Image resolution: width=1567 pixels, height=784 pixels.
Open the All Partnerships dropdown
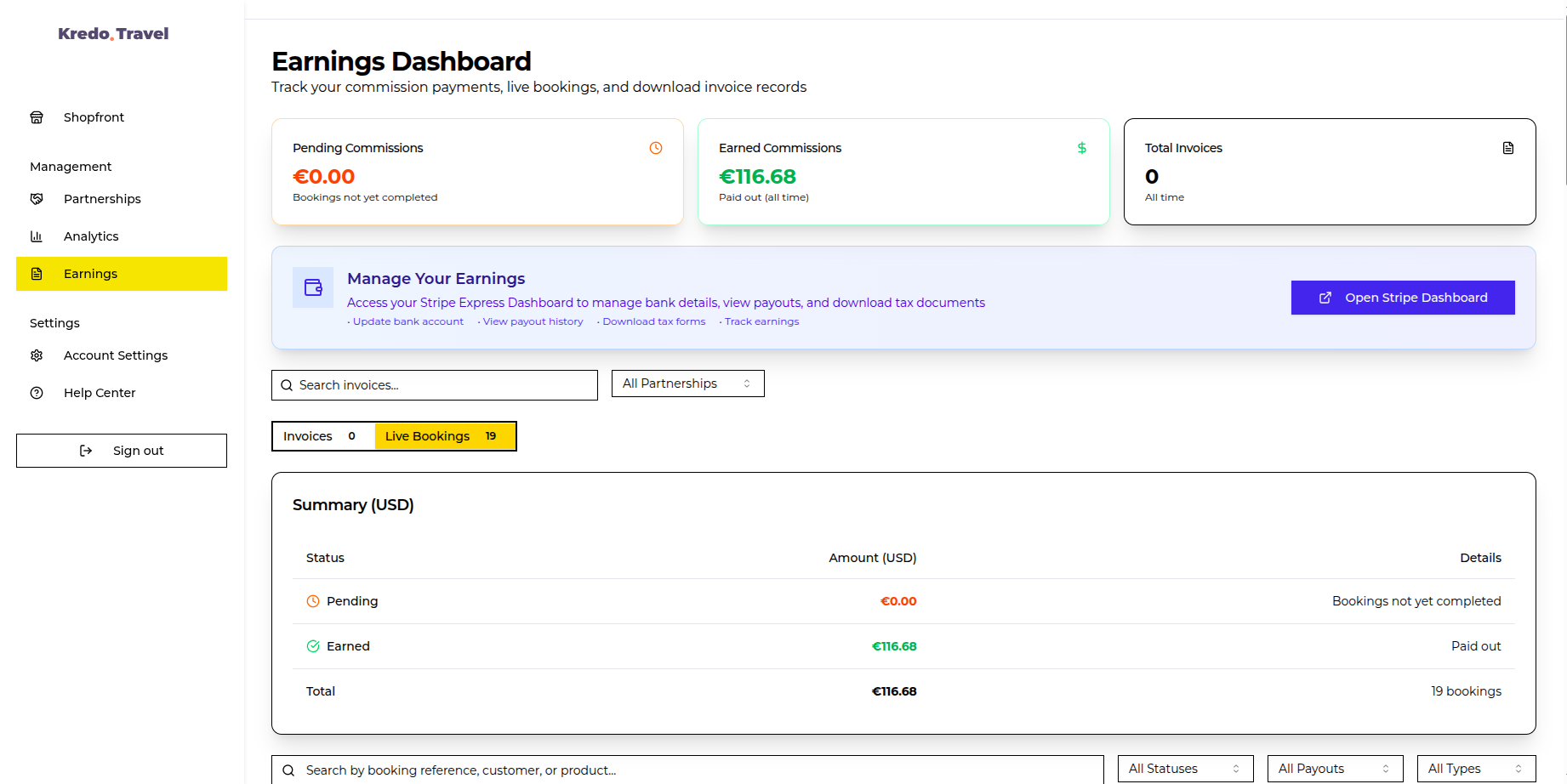pyautogui.click(x=687, y=383)
